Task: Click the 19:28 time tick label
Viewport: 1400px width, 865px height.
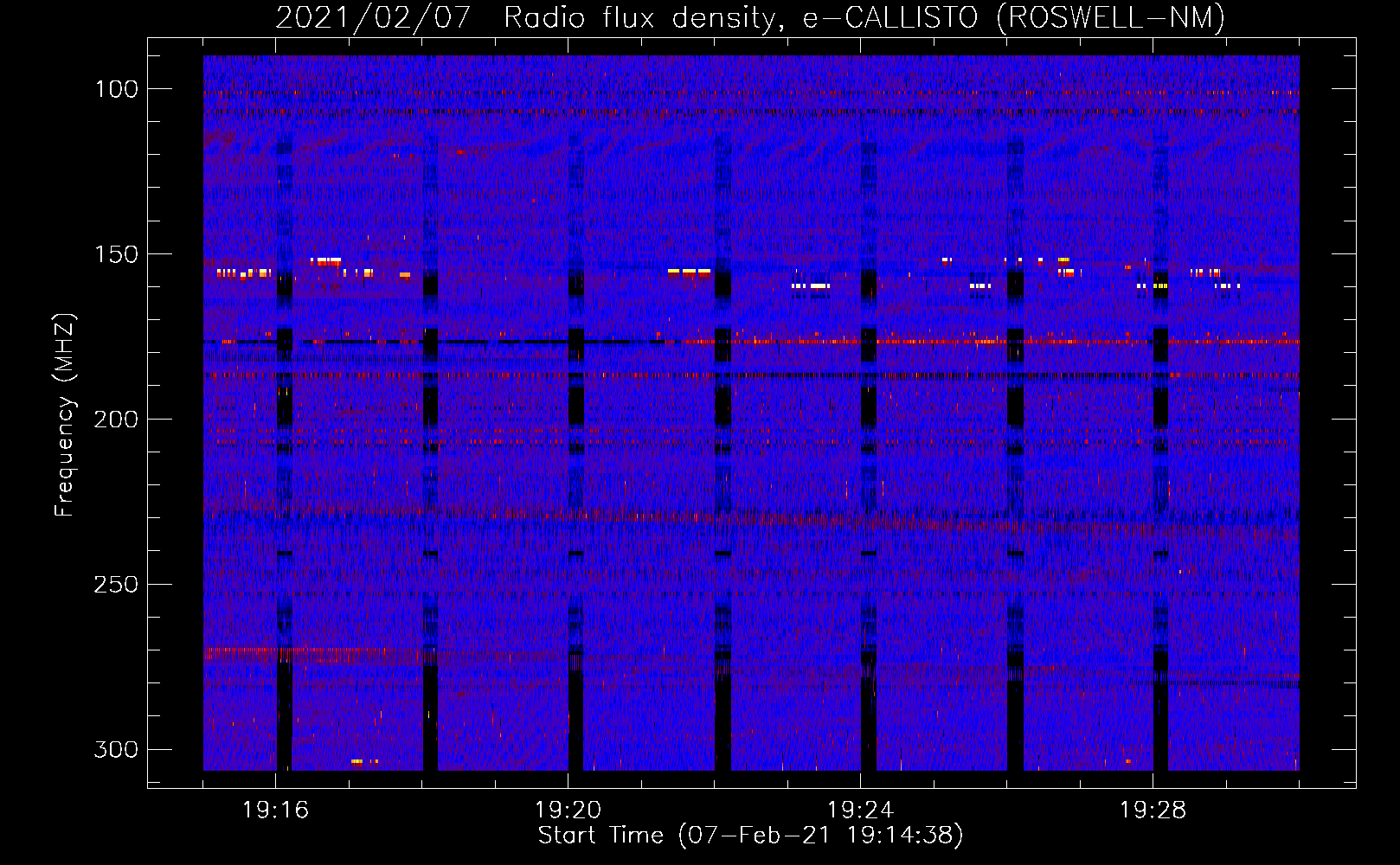Action: (x=1153, y=811)
